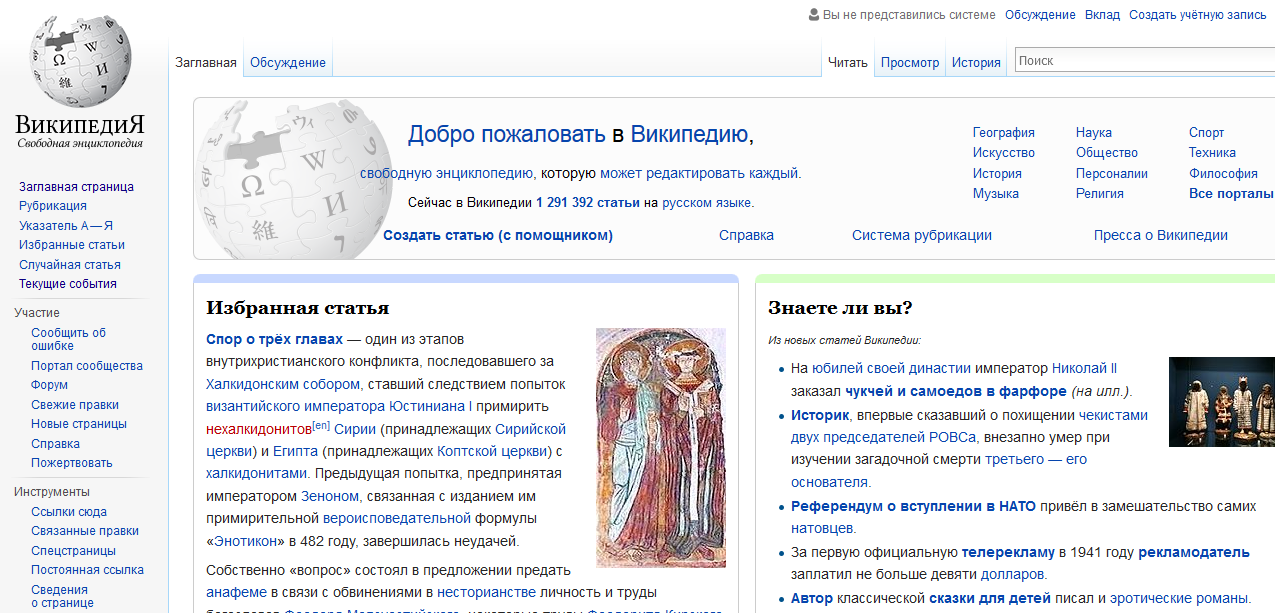Open Избранные статьи sidebar link
This screenshot has height=613, width=1275.
pyautogui.click(x=72, y=245)
